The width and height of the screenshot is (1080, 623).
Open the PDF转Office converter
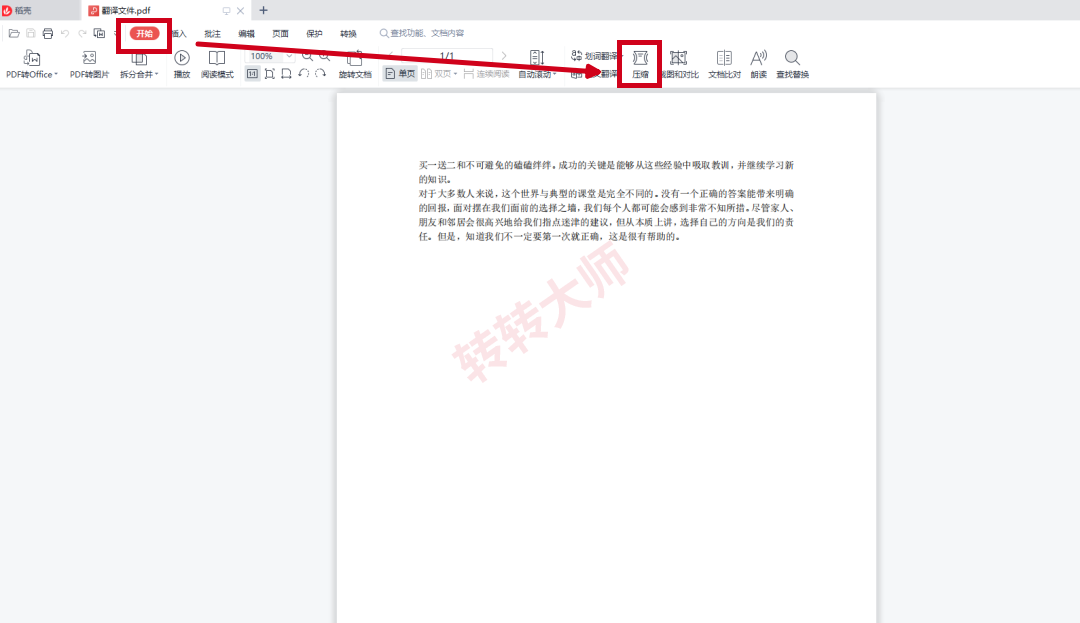pyautogui.click(x=31, y=64)
